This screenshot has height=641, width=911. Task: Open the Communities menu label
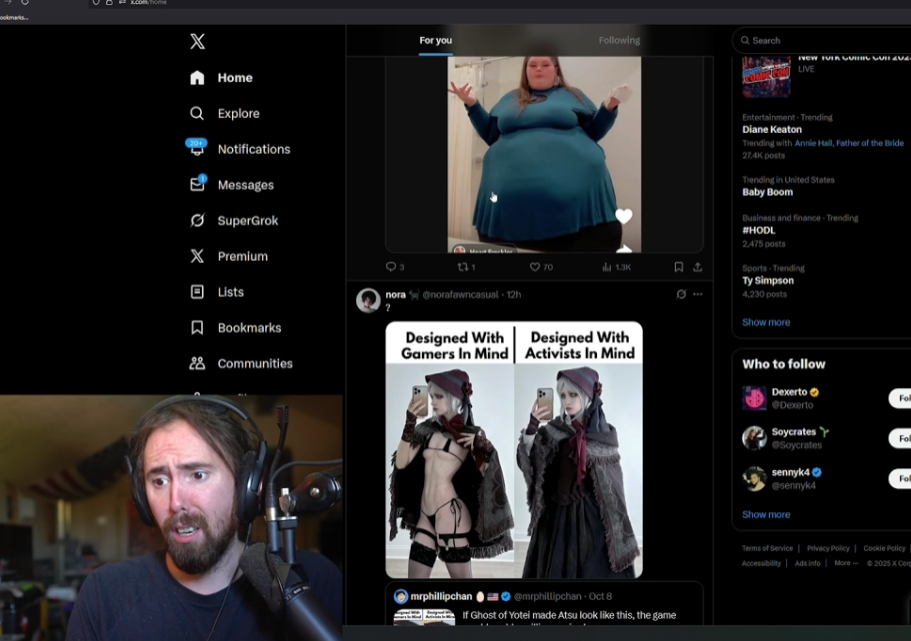pos(255,363)
